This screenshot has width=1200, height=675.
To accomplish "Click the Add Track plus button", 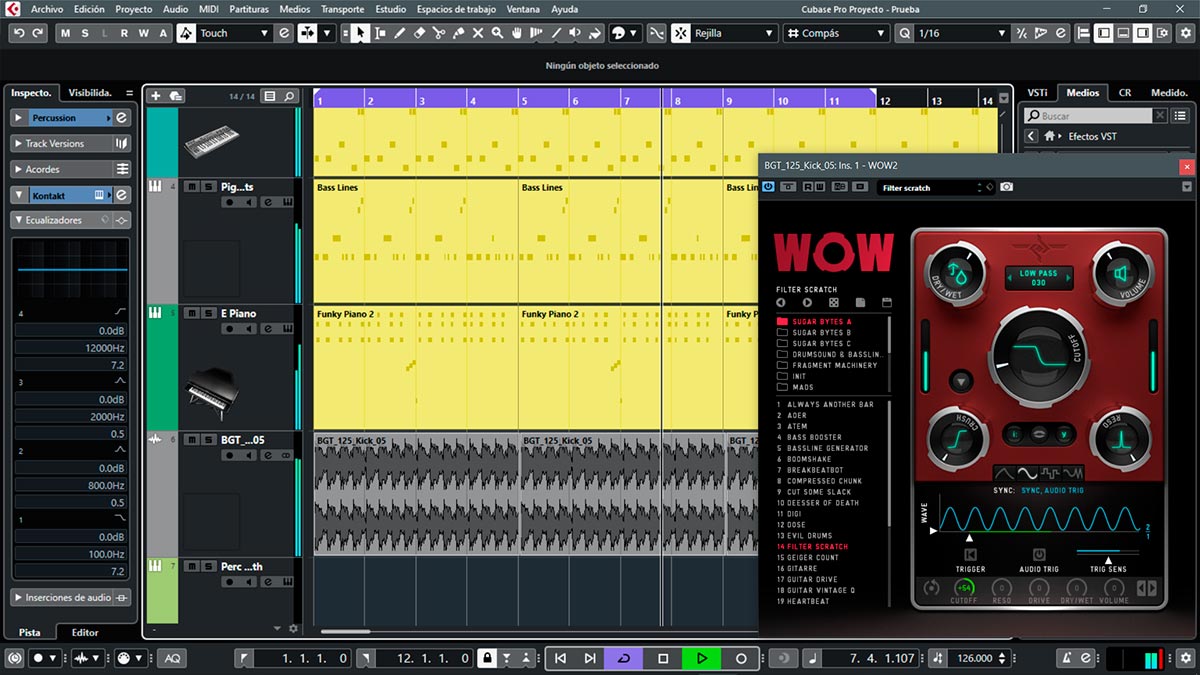I will click(155, 96).
